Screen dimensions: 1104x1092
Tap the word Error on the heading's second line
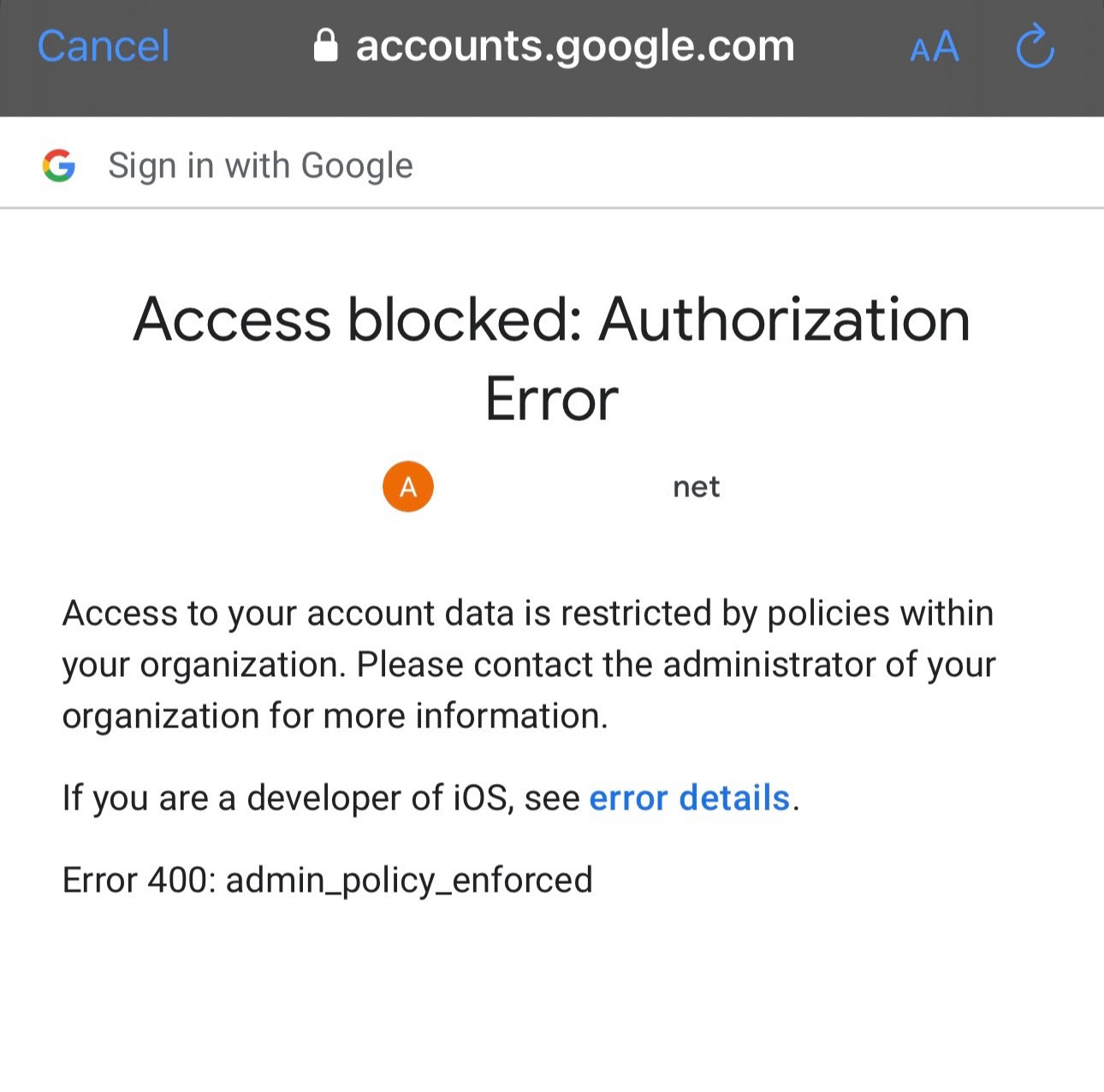coord(552,399)
